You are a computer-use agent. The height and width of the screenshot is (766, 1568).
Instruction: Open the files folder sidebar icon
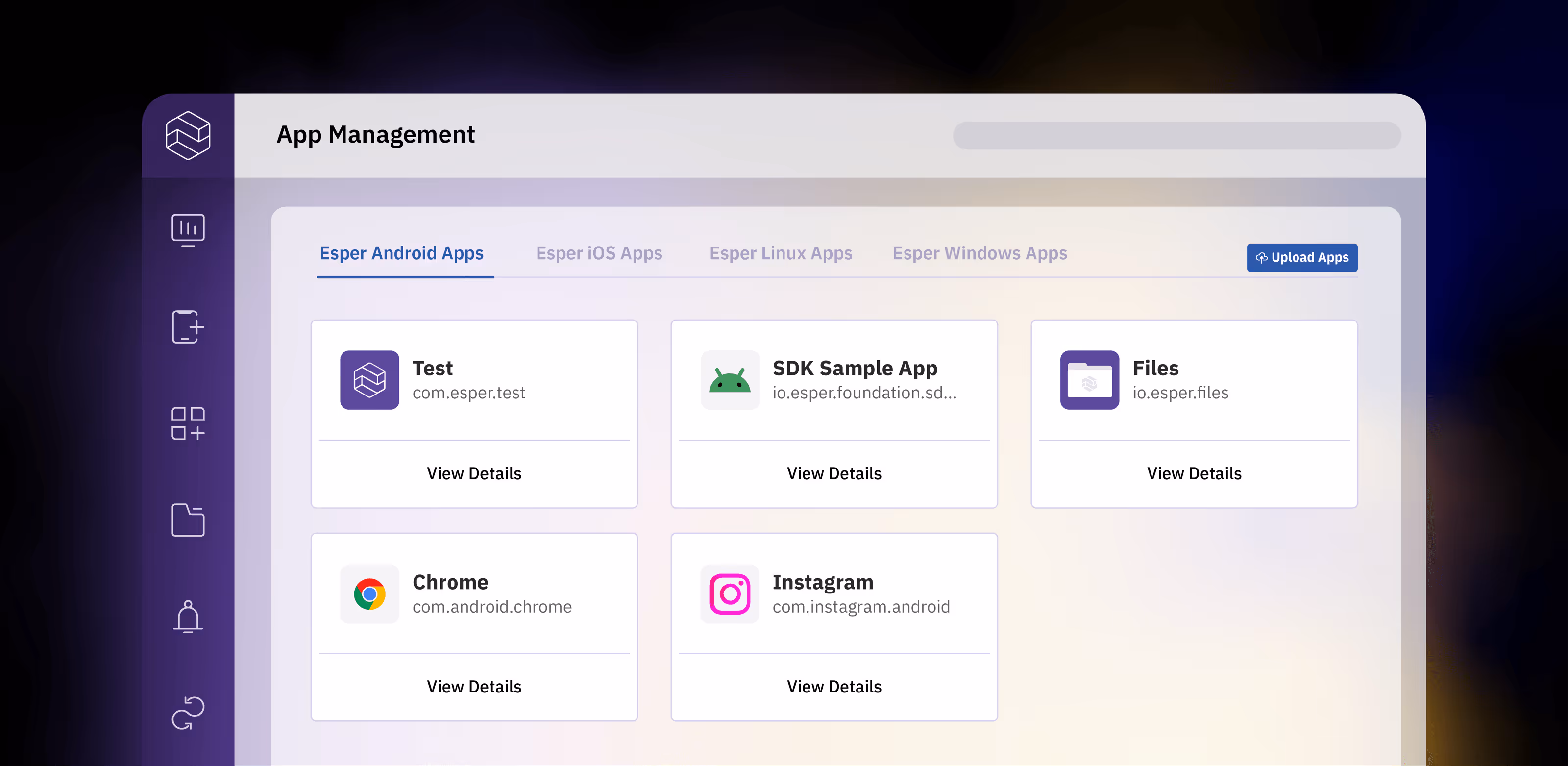click(x=188, y=520)
